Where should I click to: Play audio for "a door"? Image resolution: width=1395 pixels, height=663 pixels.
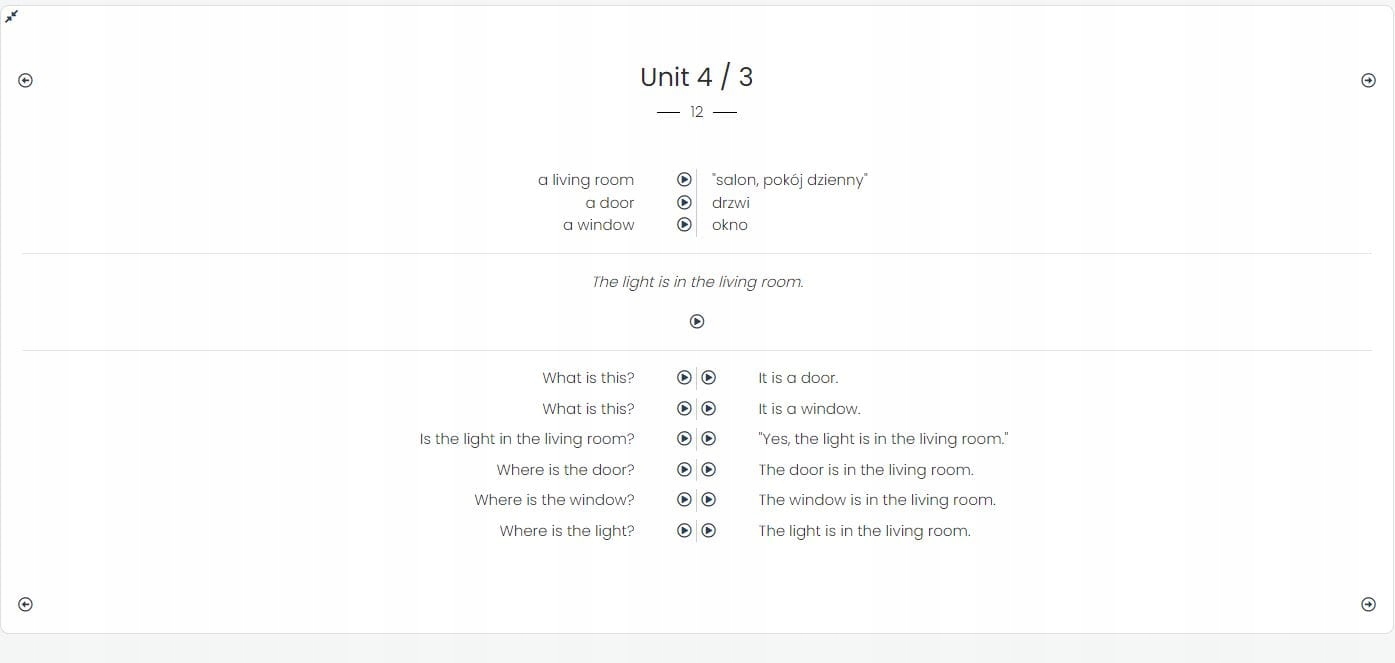coord(684,203)
